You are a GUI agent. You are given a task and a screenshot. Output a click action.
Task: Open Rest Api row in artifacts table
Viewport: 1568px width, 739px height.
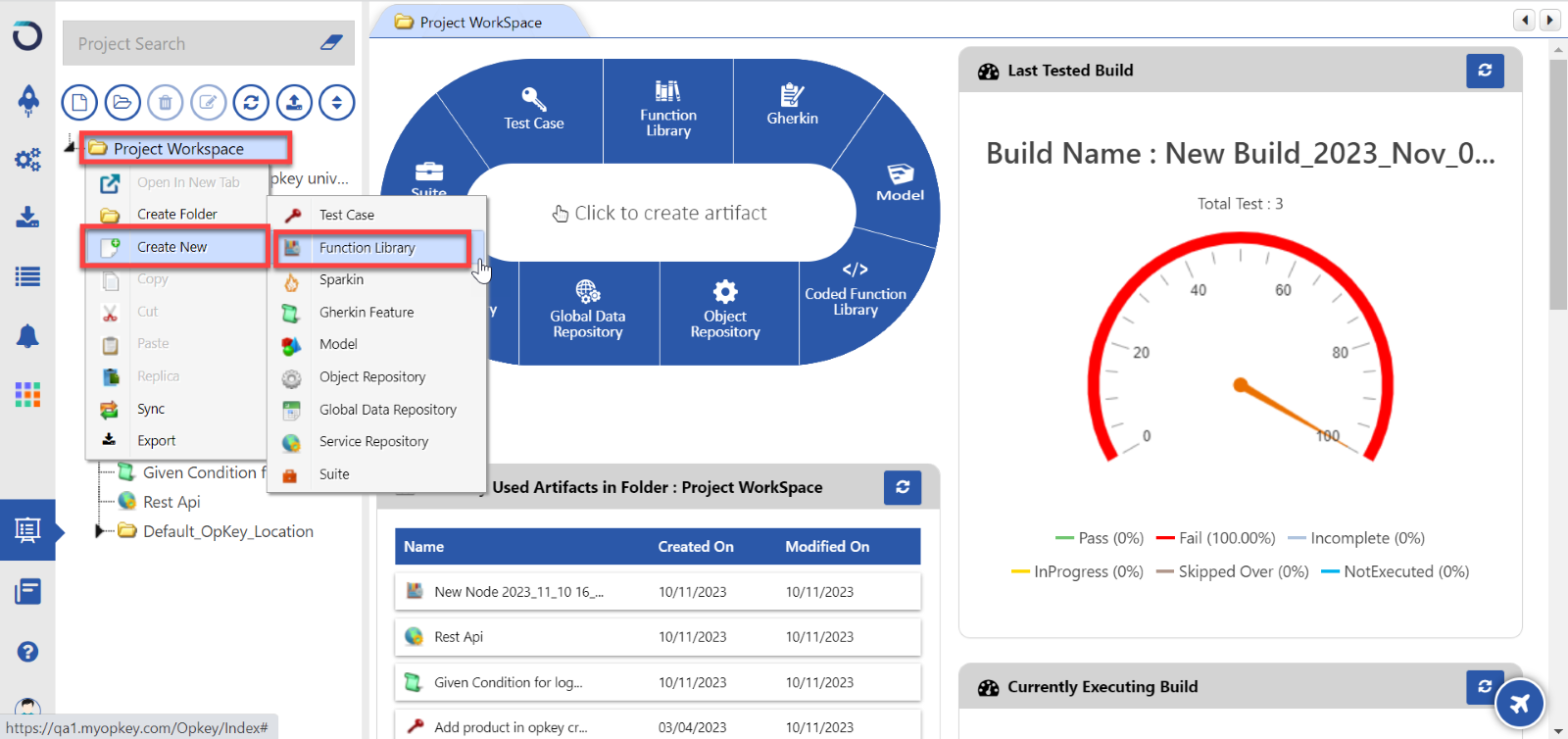(x=459, y=637)
